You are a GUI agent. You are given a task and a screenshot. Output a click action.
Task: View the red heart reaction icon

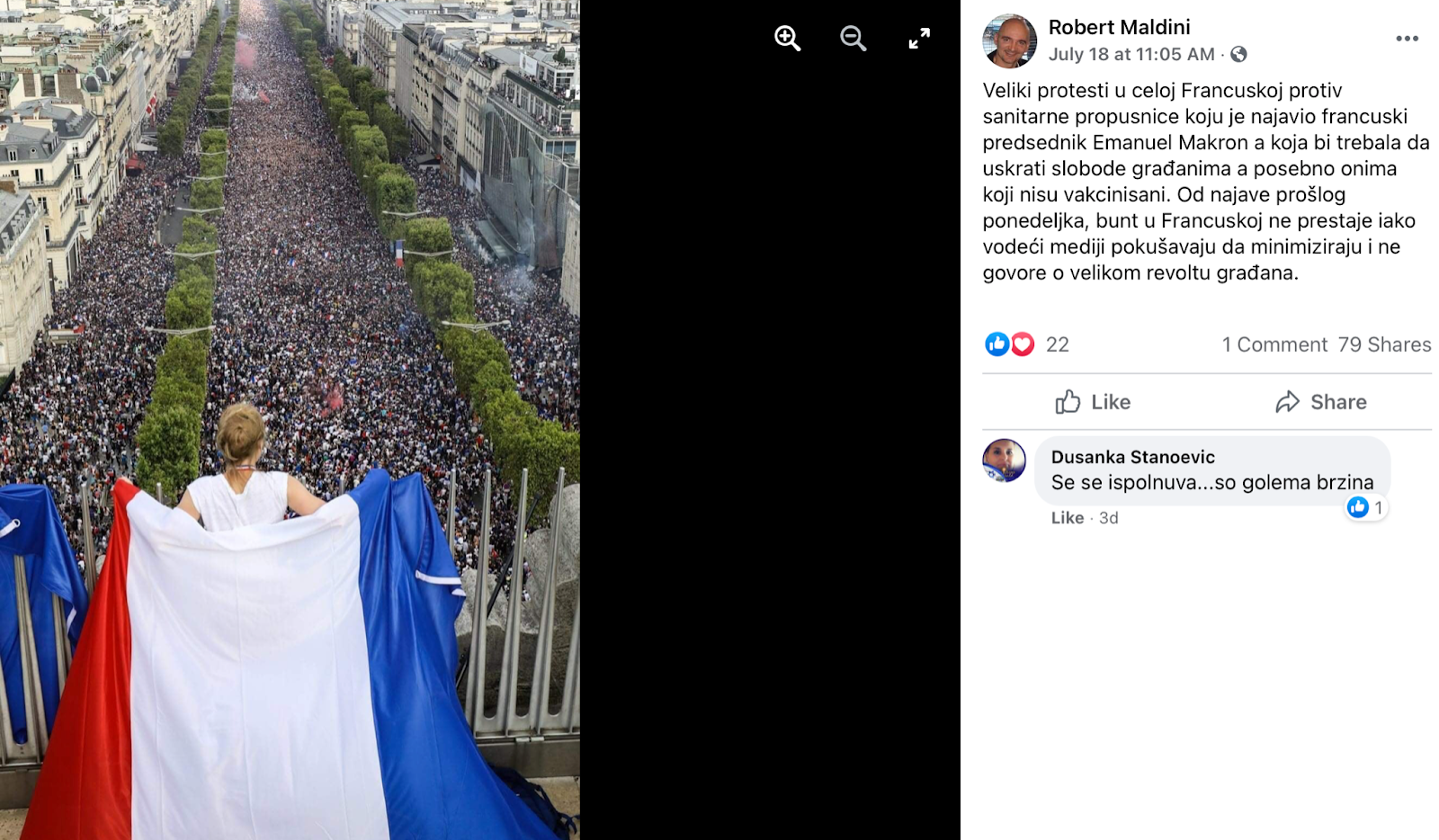click(1022, 344)
